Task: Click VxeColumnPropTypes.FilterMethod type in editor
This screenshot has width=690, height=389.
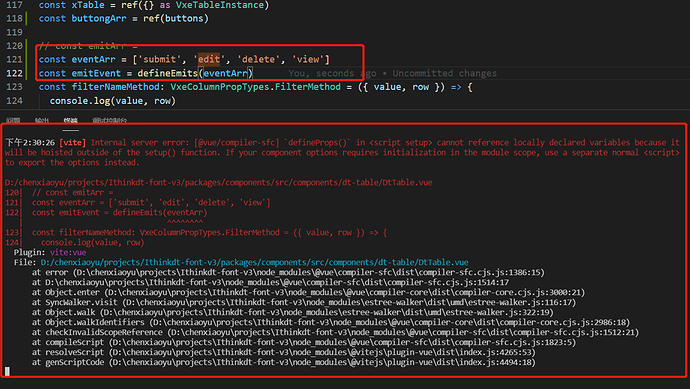Action: (256, 87)
